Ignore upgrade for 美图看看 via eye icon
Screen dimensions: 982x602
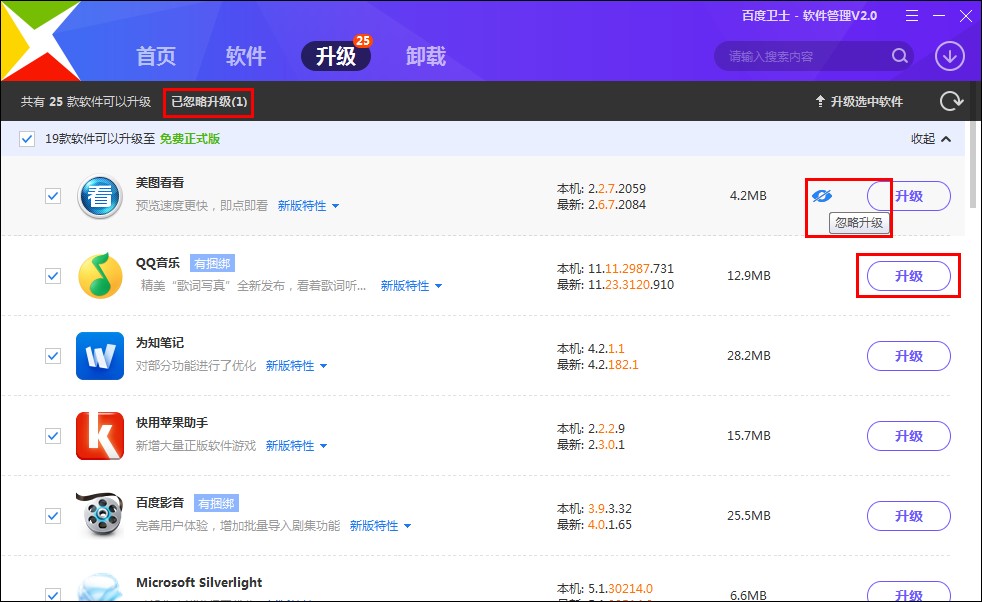(822, 196)
